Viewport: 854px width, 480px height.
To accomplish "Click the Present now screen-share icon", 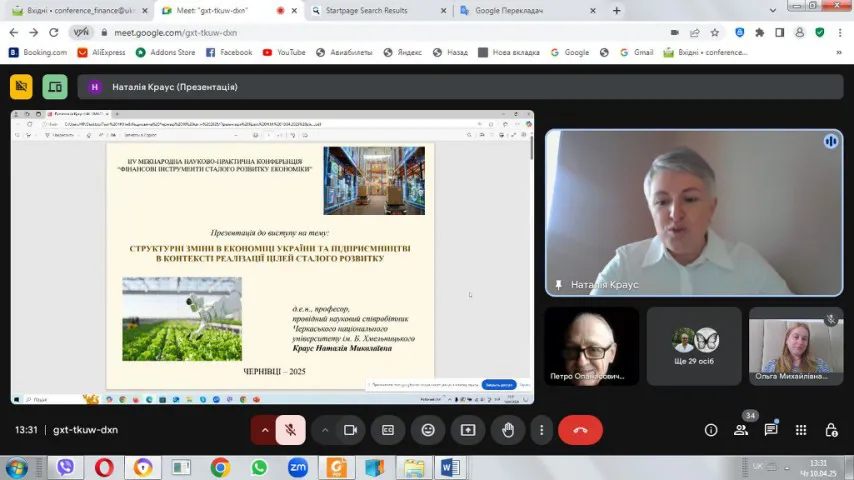I will pos(468,430).
